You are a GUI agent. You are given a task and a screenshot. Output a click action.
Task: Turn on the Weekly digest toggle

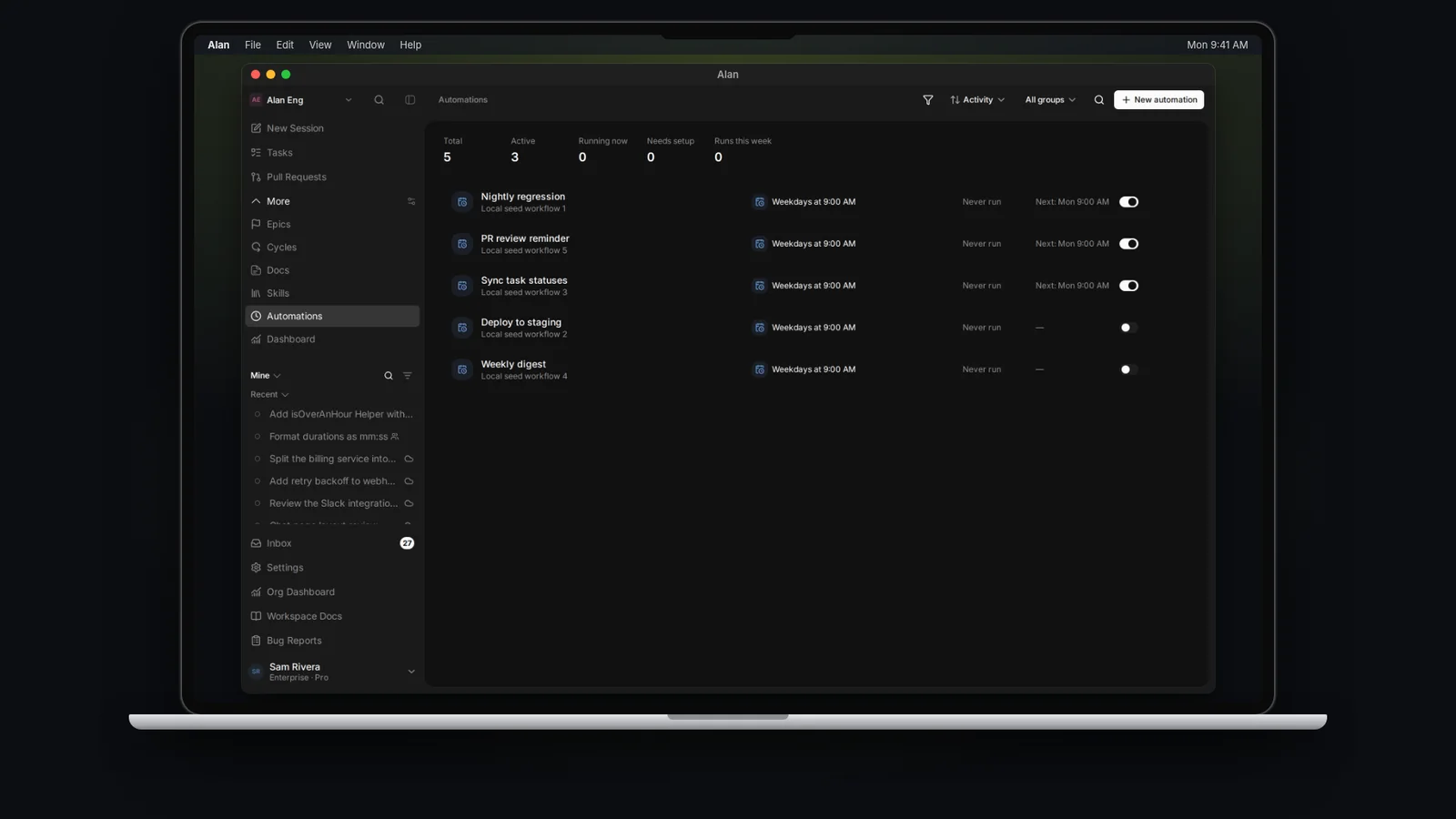coord(1128,369)
